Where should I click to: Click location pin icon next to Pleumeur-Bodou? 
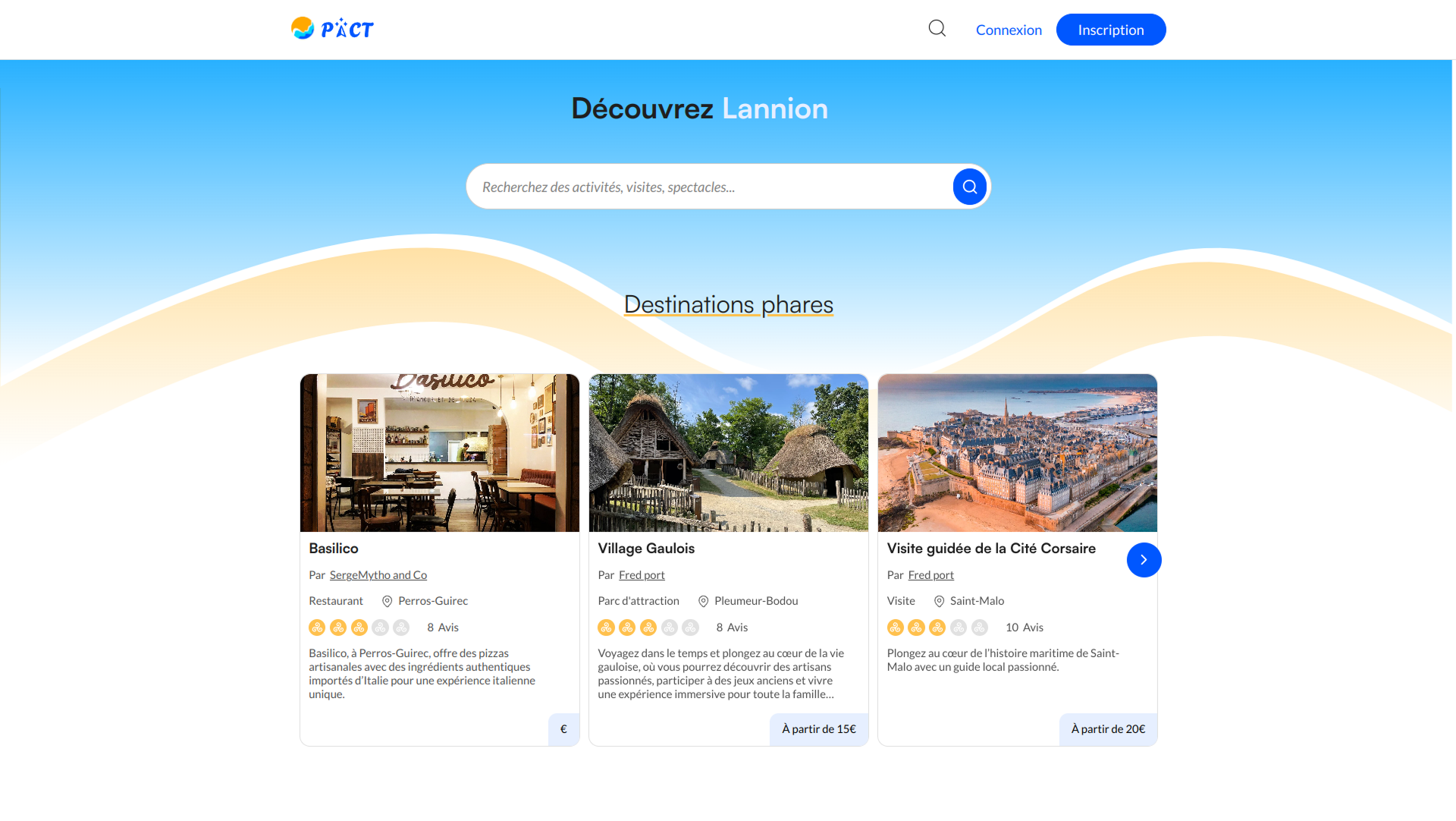pyautogui.click(x=703, y=602)
